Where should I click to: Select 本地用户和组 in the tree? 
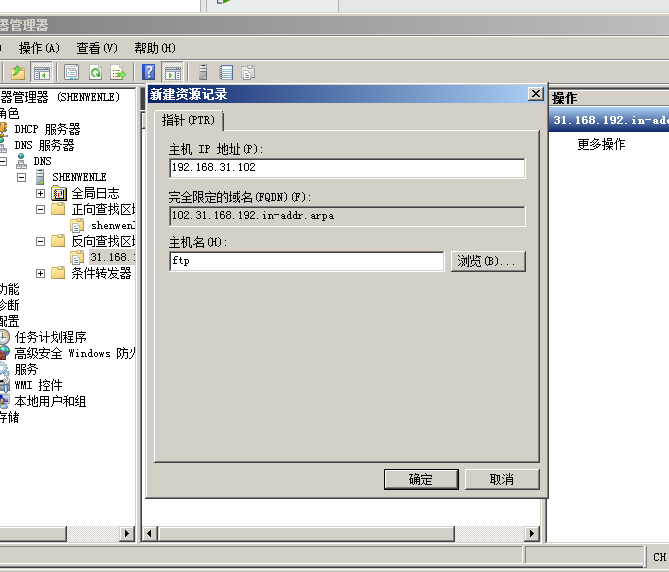point(50,401)
